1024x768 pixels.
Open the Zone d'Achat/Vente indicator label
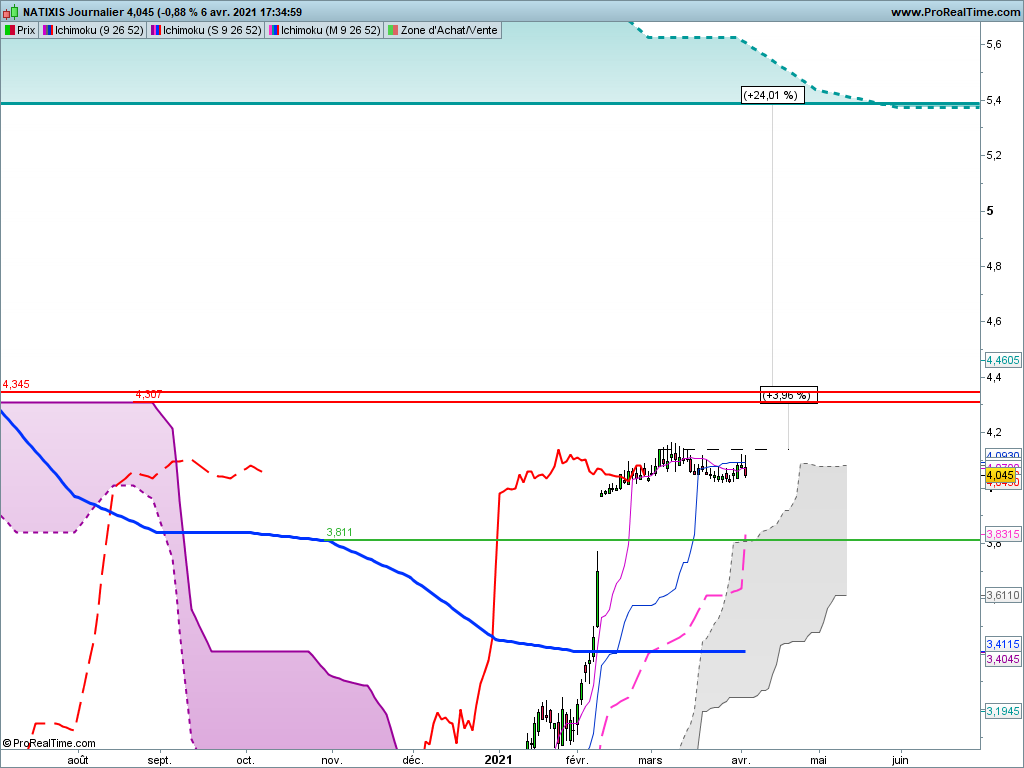pos(449,30)
